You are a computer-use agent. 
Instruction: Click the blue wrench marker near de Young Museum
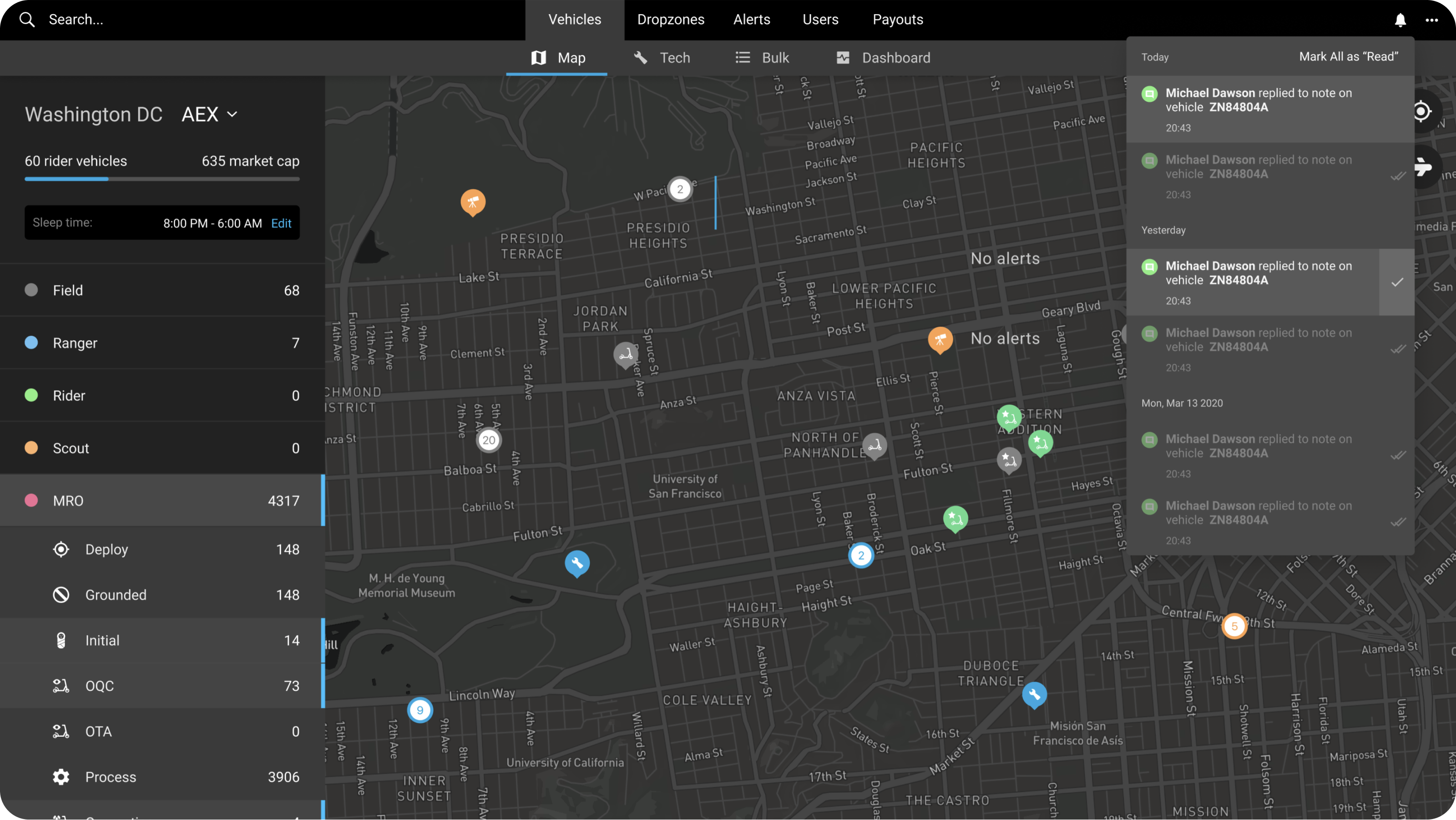(x=577, y=563)
